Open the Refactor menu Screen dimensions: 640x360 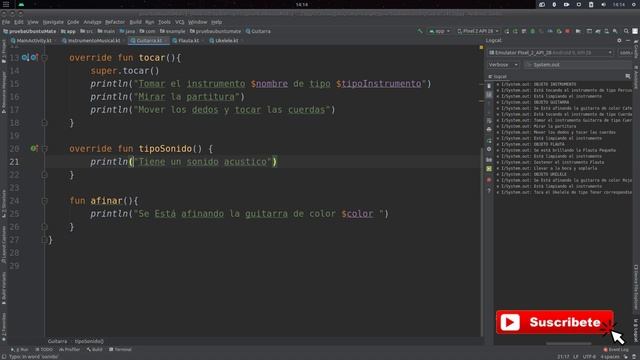115,22
